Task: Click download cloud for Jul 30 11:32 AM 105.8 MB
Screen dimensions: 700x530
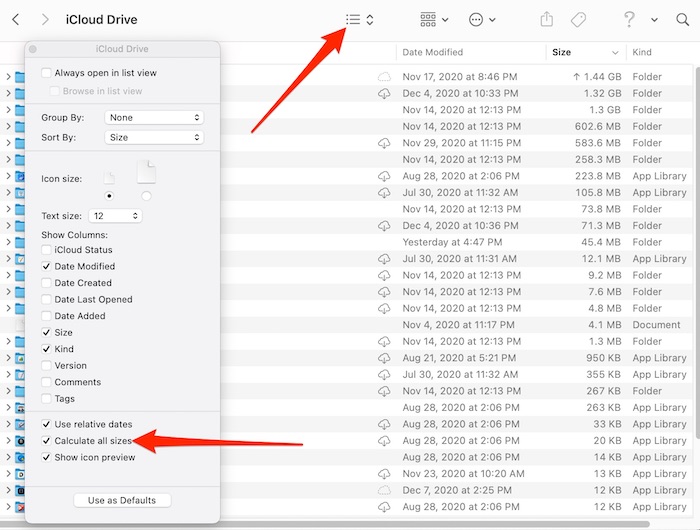Action: [x=384, y=192]
